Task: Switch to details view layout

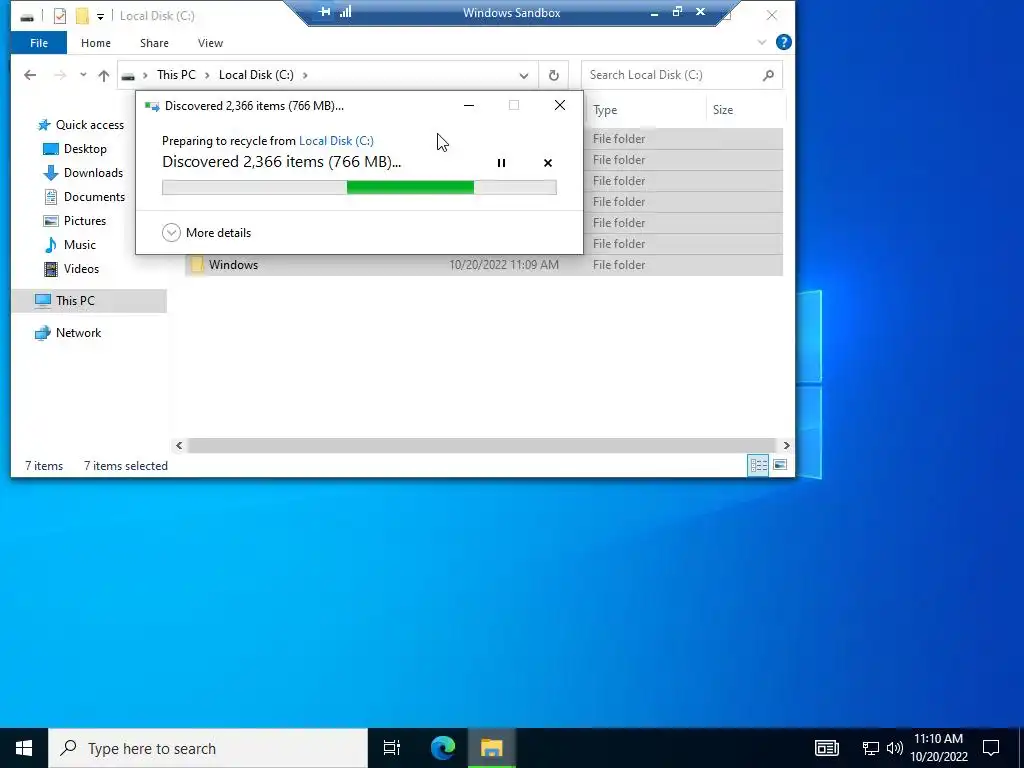Action: point(758,465)
